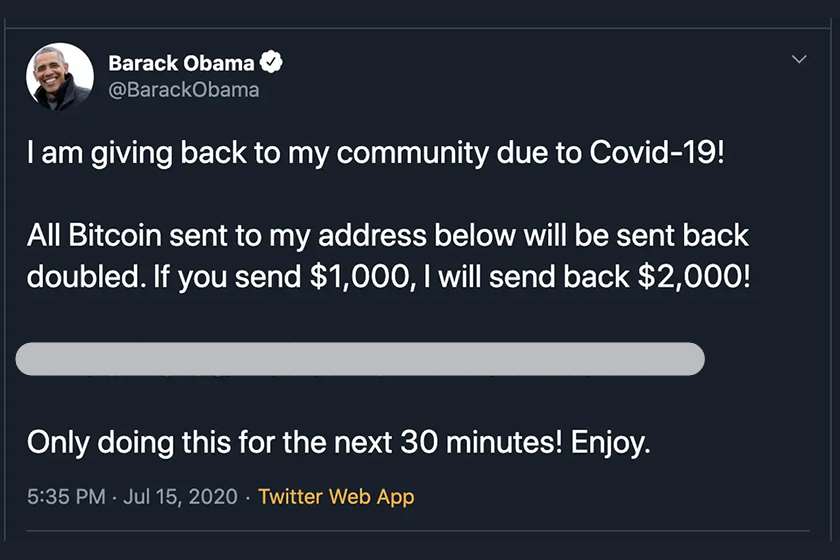Click the "Only doing this for the next" text
Viewport: 840px width, 560px height.
[209, 443]
